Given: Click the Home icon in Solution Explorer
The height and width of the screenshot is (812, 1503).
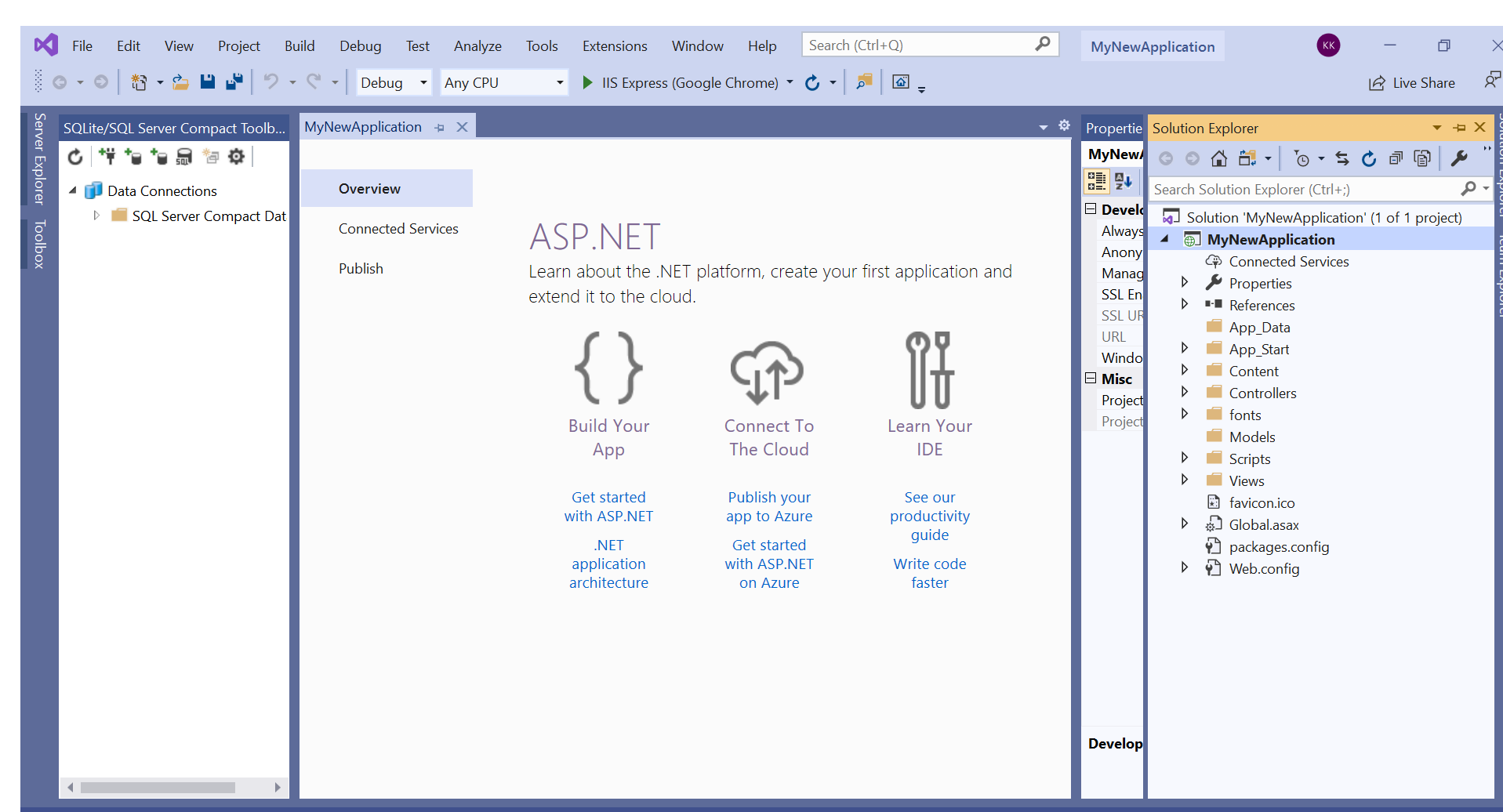Looking at the screenshot, I should pos(1219,158).
